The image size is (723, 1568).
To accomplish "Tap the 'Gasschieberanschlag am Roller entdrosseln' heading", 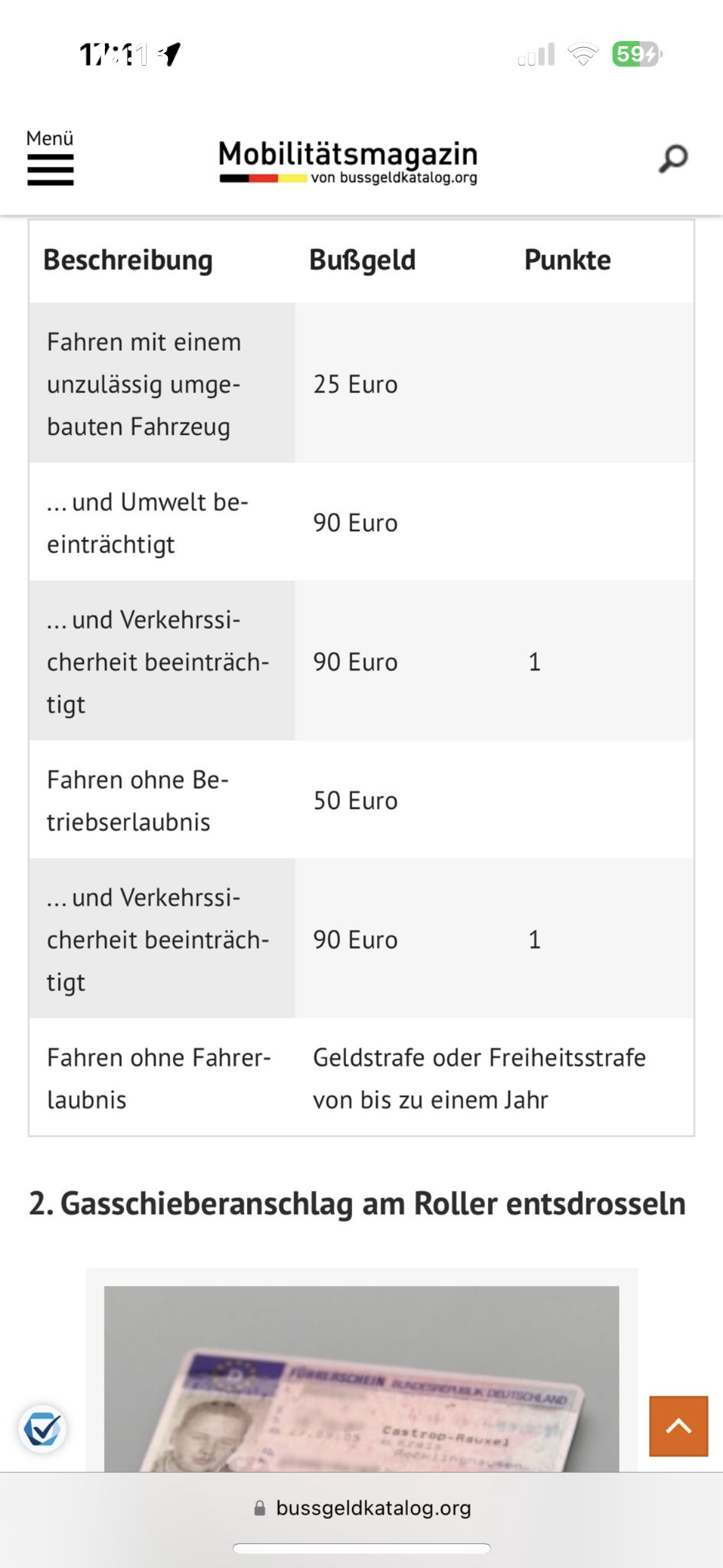I will click(358, 1203).
